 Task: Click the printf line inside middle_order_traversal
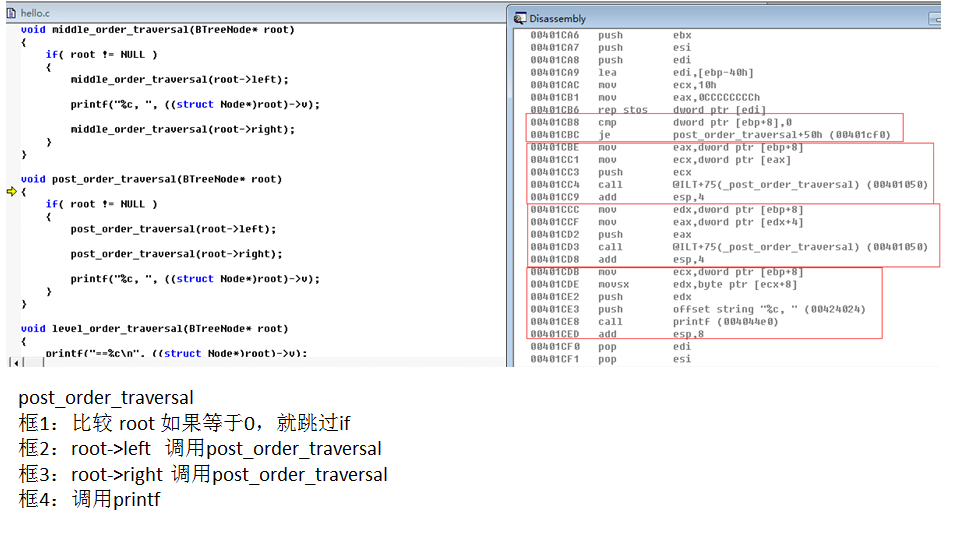click(x=195, y=105)
